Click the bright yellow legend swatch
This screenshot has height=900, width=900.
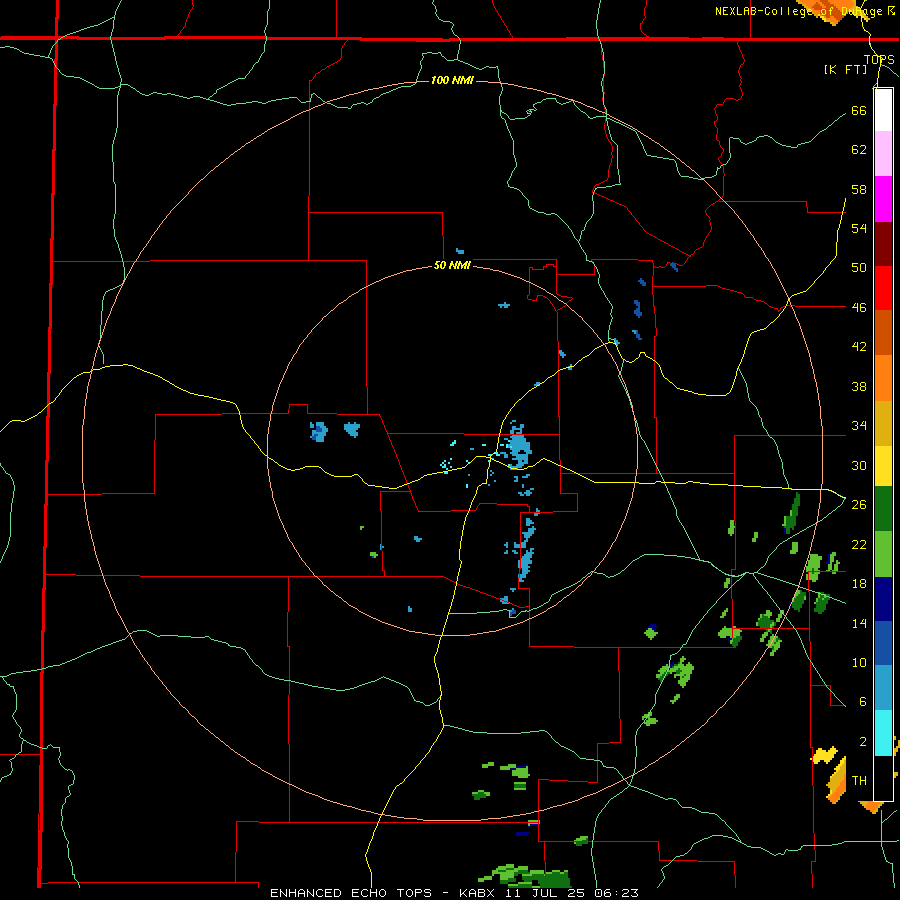(883, 465)
